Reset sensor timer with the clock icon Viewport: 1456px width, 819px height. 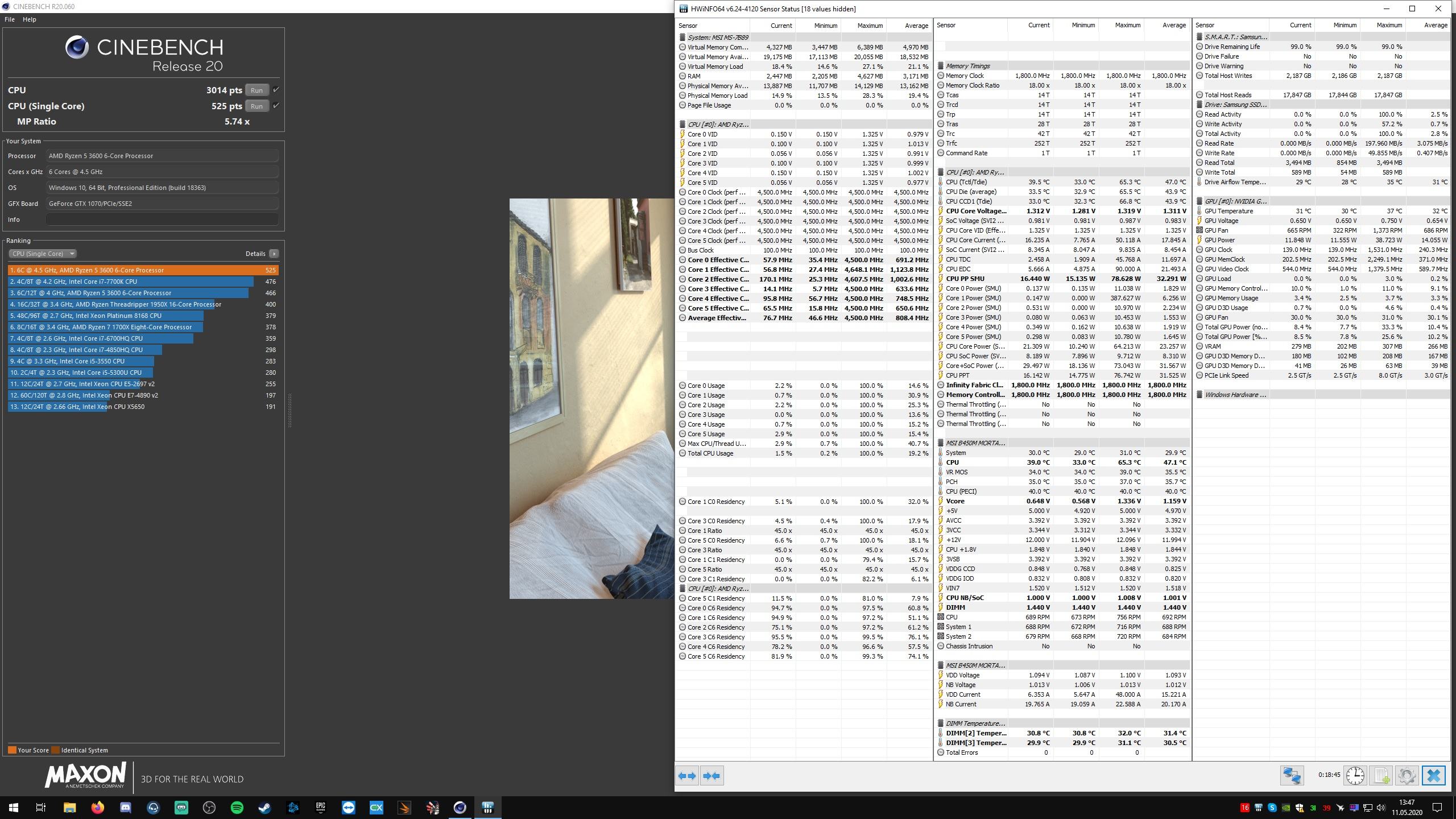coord(1355,775)
